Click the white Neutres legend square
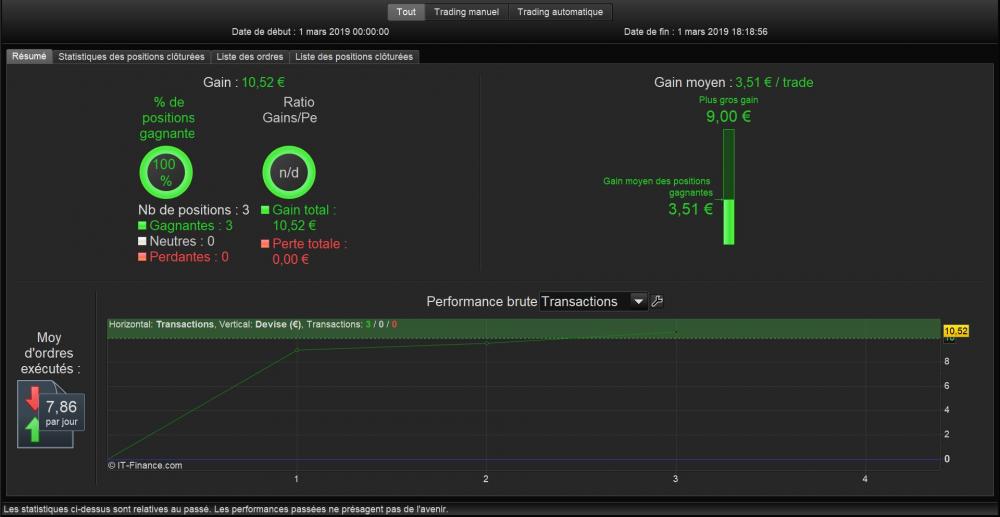Image resolution: width=1000 pixels, height=517 pixels. tap(142, 241)
